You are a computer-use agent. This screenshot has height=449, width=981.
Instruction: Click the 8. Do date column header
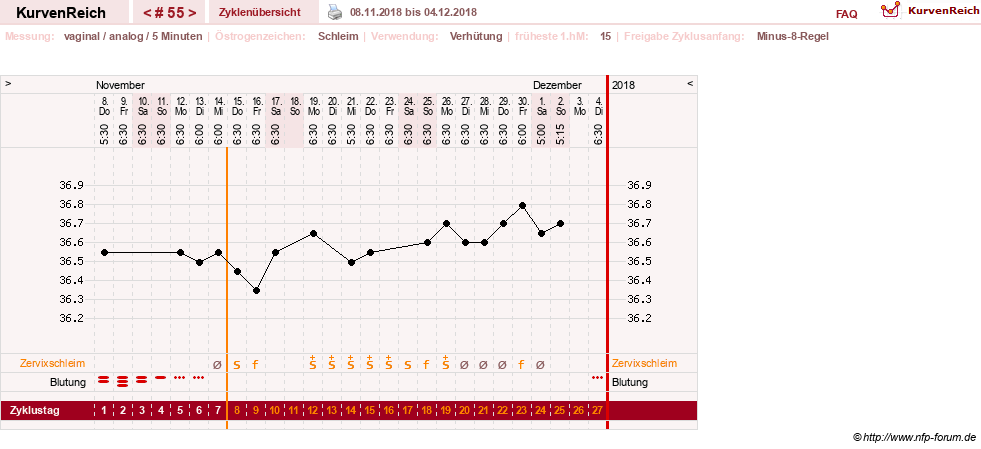104,106
